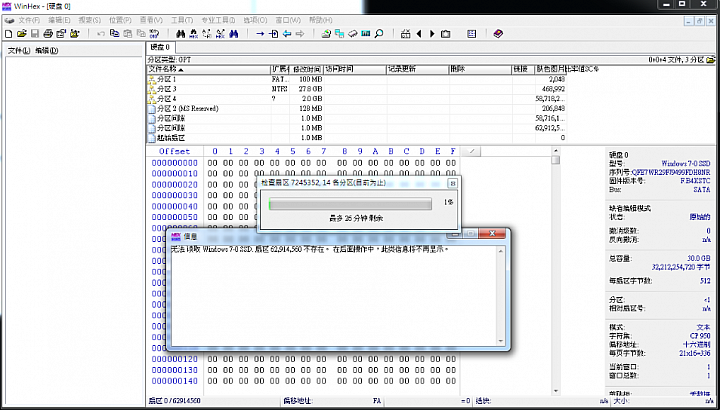
Task: Click the green scan progress bar
Action: 352,202
